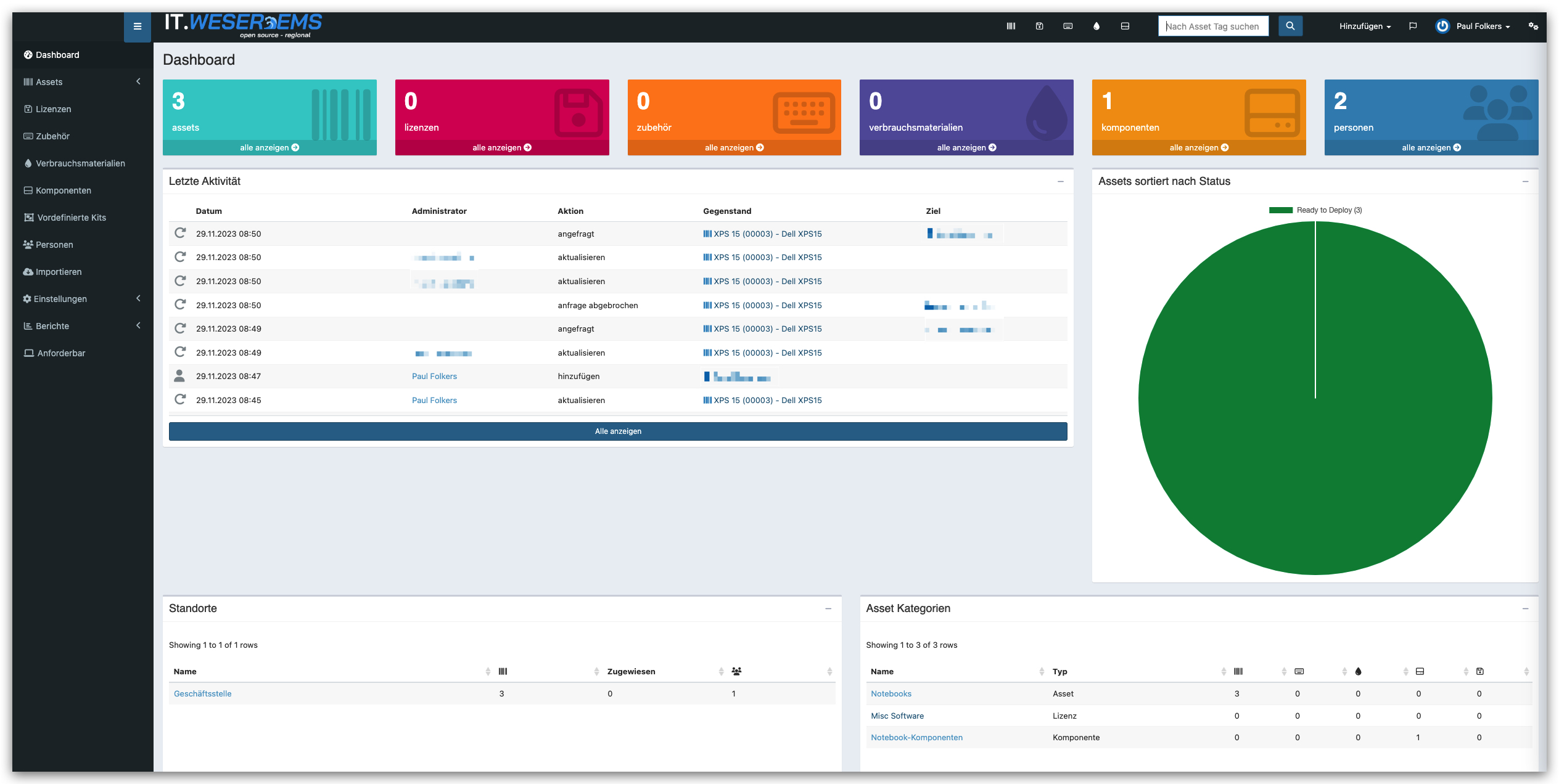Screen dimensions: 1559x784
Task: Click arrow icon on assets 'alle anzeigen'
Action: 295,148
